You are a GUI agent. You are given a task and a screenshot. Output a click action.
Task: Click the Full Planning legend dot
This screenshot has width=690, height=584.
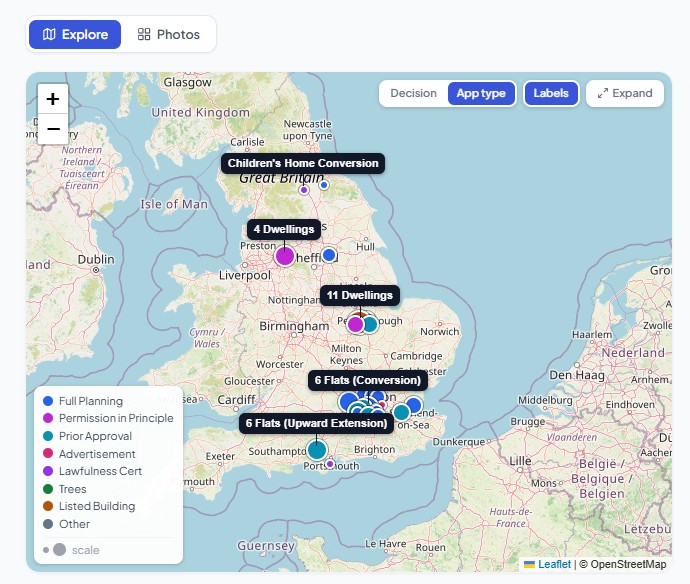48,401
